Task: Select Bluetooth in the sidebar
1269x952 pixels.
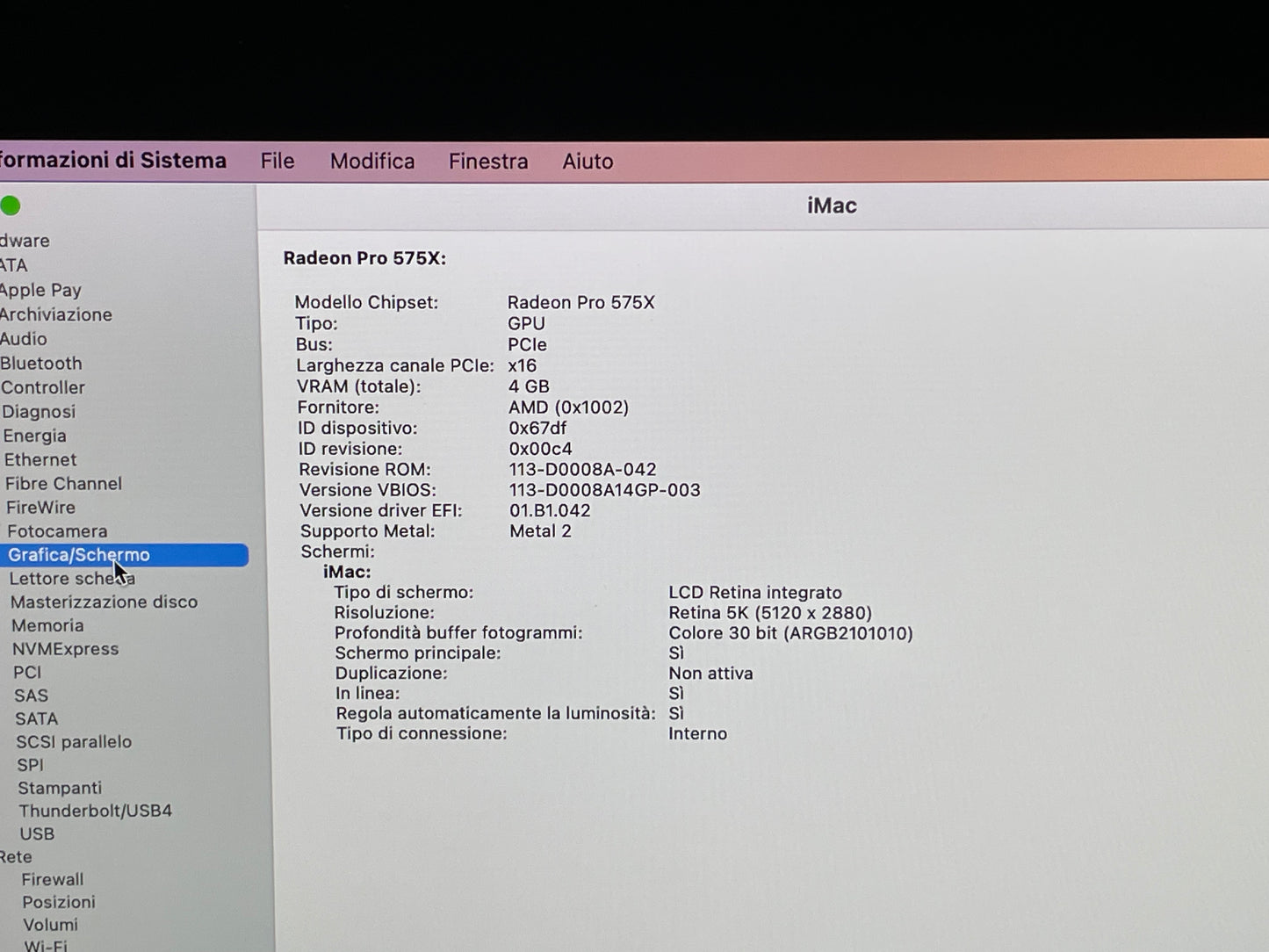Action: click(x=41, y=364)
